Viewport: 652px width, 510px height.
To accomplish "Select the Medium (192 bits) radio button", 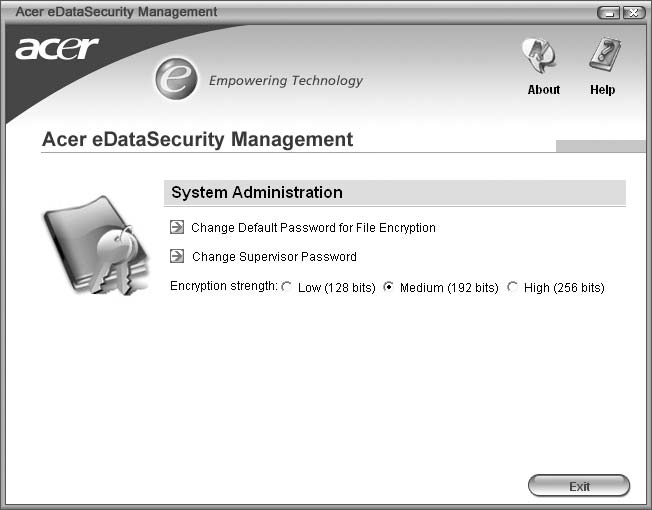I will [x=388, y=287].
